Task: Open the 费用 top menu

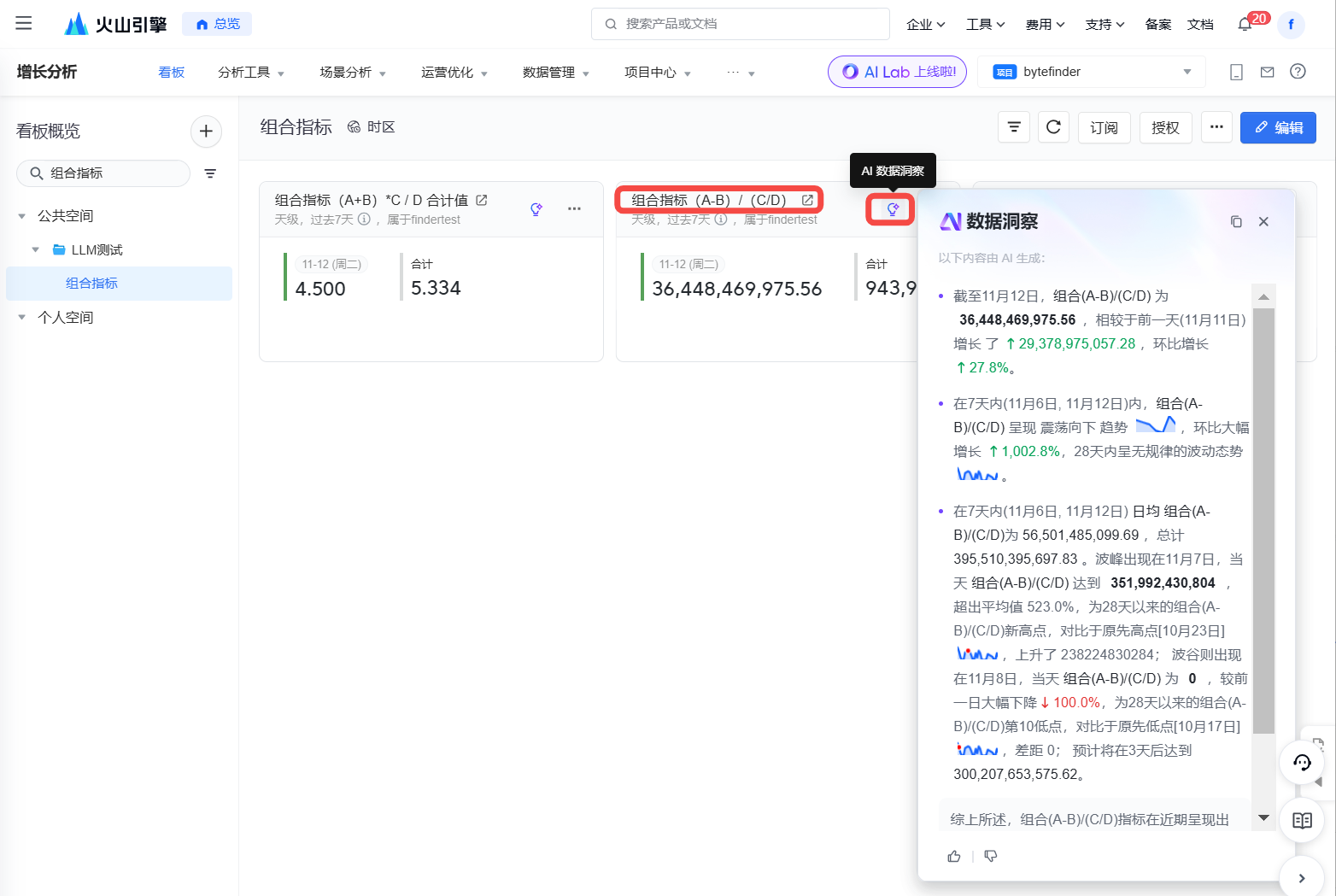Action: pyautogui.click(x=1046, y=24)
